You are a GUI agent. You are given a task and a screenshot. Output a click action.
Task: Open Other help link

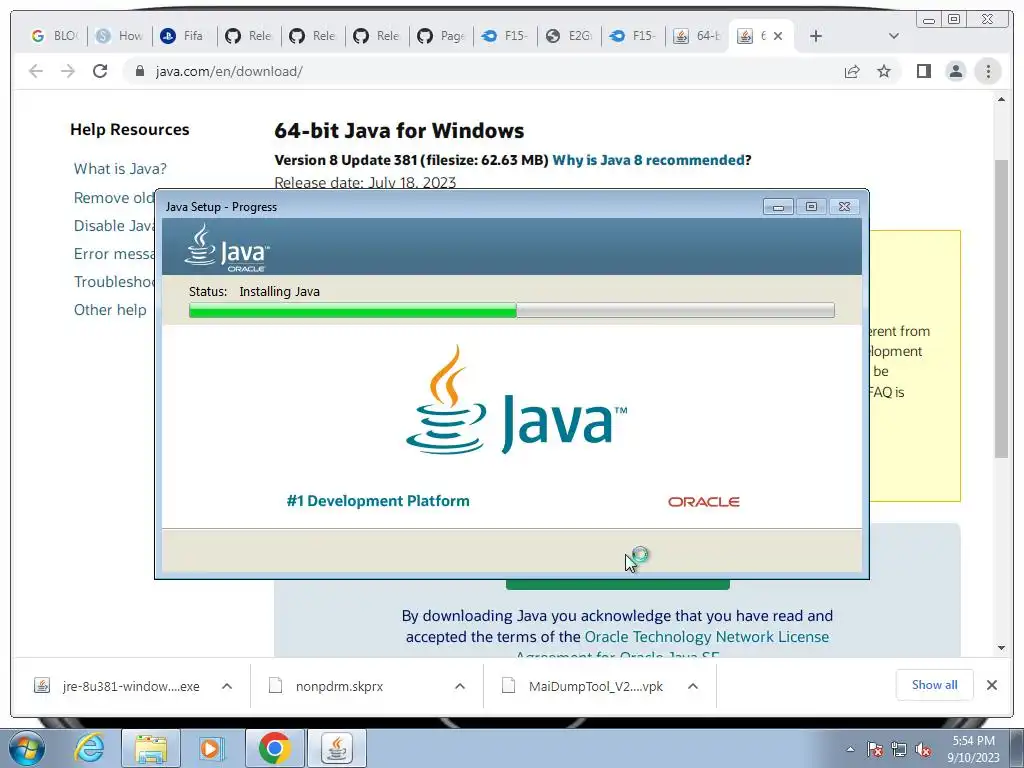110,310
